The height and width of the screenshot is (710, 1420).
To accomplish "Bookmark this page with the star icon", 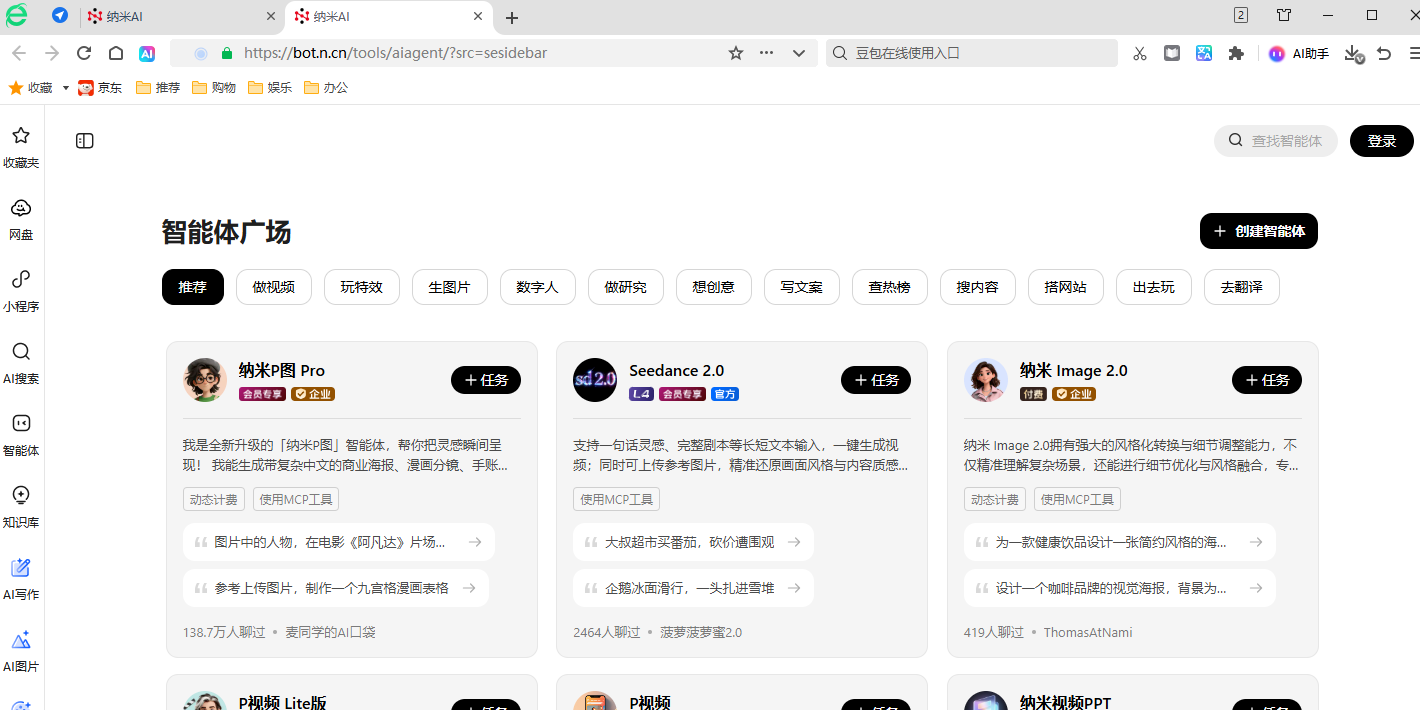I will (x=736, y=53).
